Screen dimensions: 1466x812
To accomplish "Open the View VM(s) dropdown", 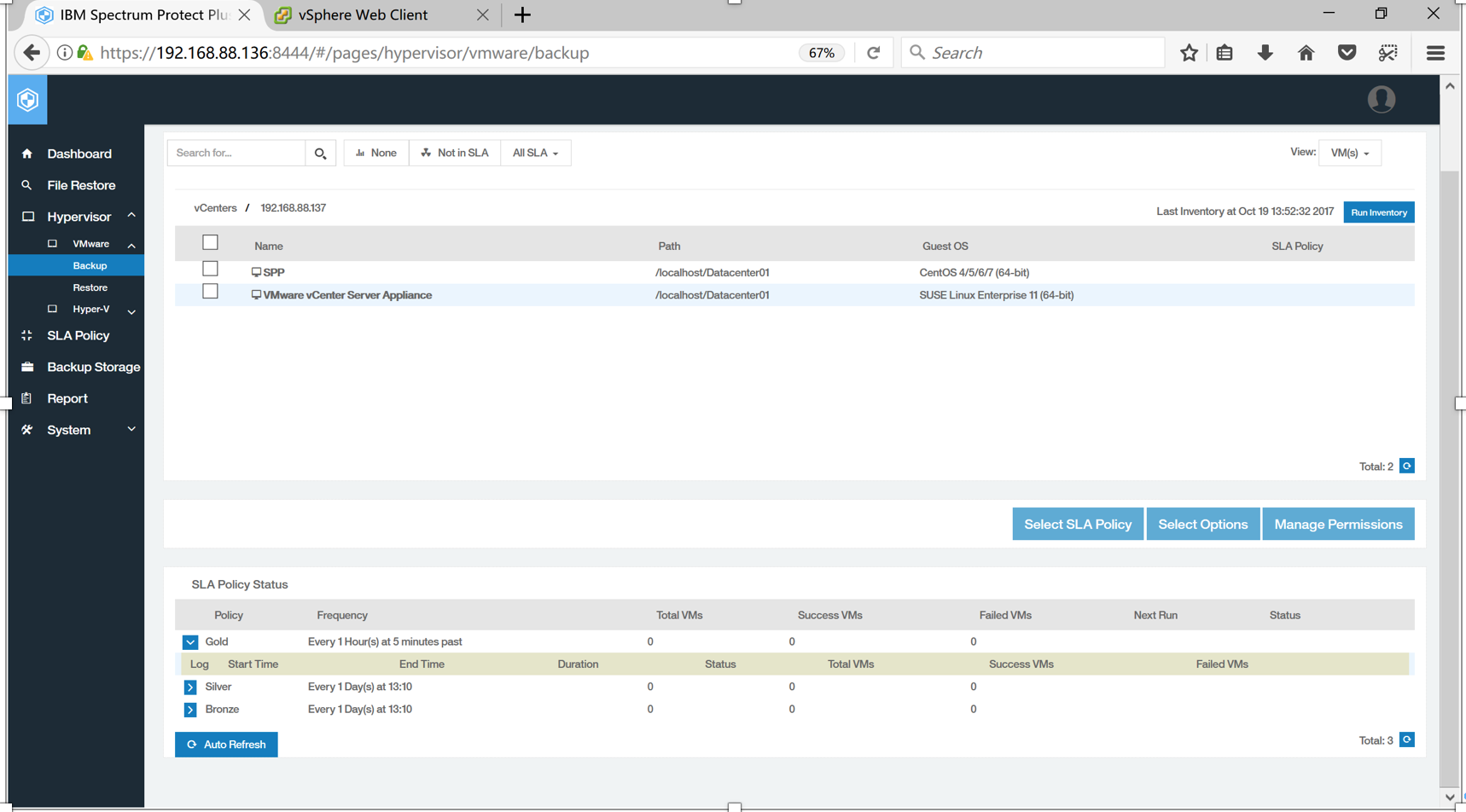I will coord(1349,154).
